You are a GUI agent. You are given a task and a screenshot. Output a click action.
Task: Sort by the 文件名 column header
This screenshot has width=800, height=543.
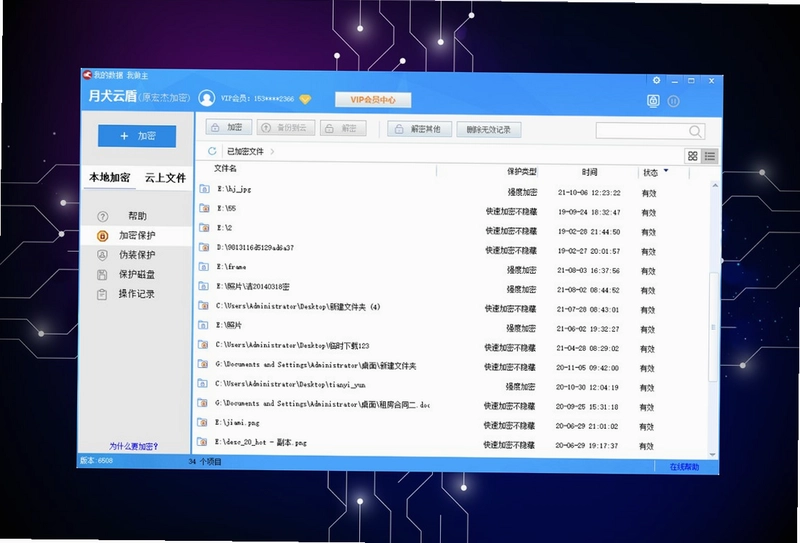point(225,168)
